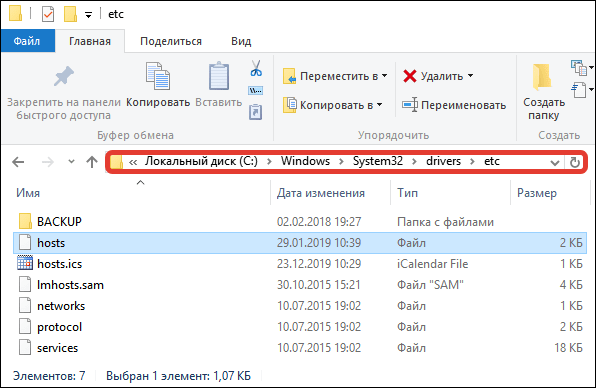
Task: Expand chevron after drivers breadcrumb
Action: coord(472,162)
